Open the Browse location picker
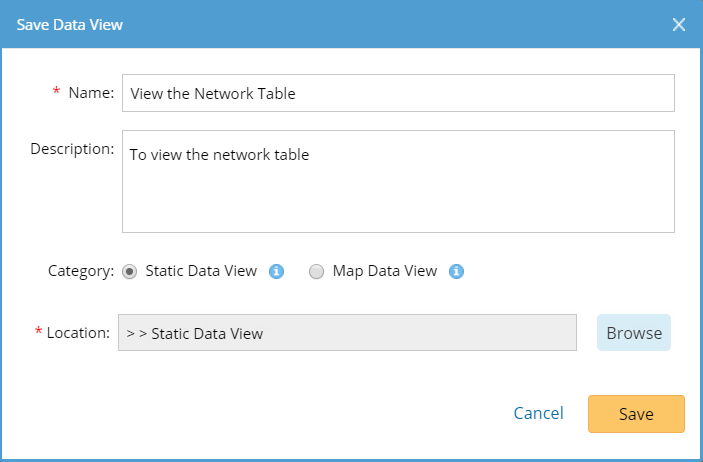The image size is (703, 462). point(634,333)
